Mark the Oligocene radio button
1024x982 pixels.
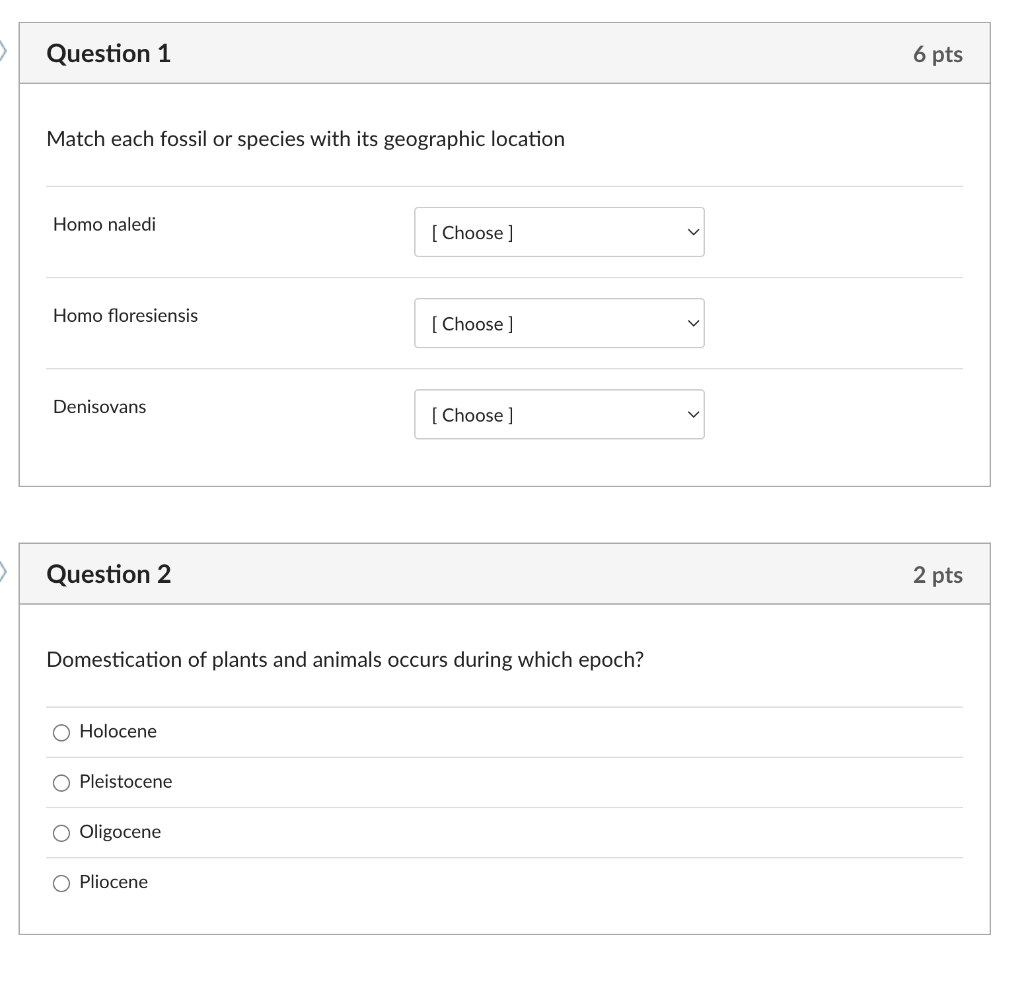pos(62,832)
